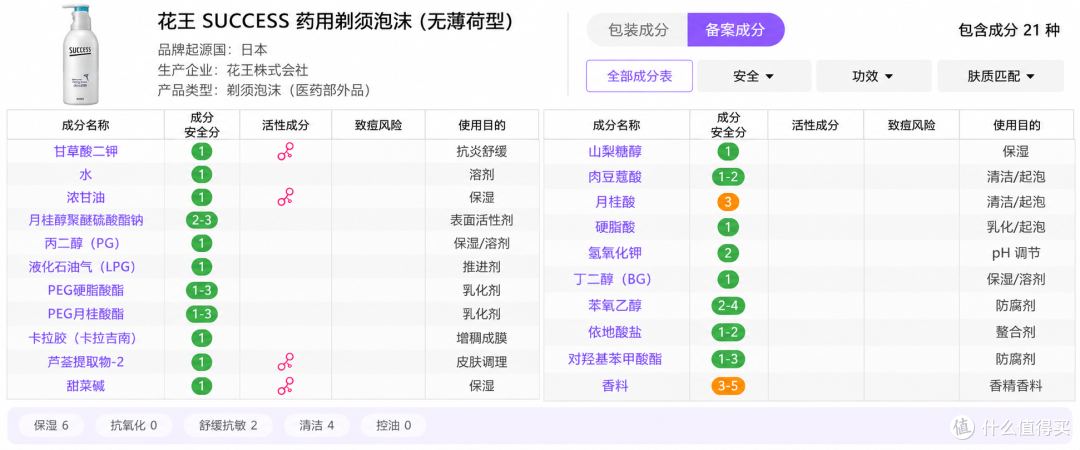Image resolution: width=1080 pixels, height=450 pixels.
Task: Click the SUCCESS product bottle image
Action: pyautogui.click(x=81, y=53)
